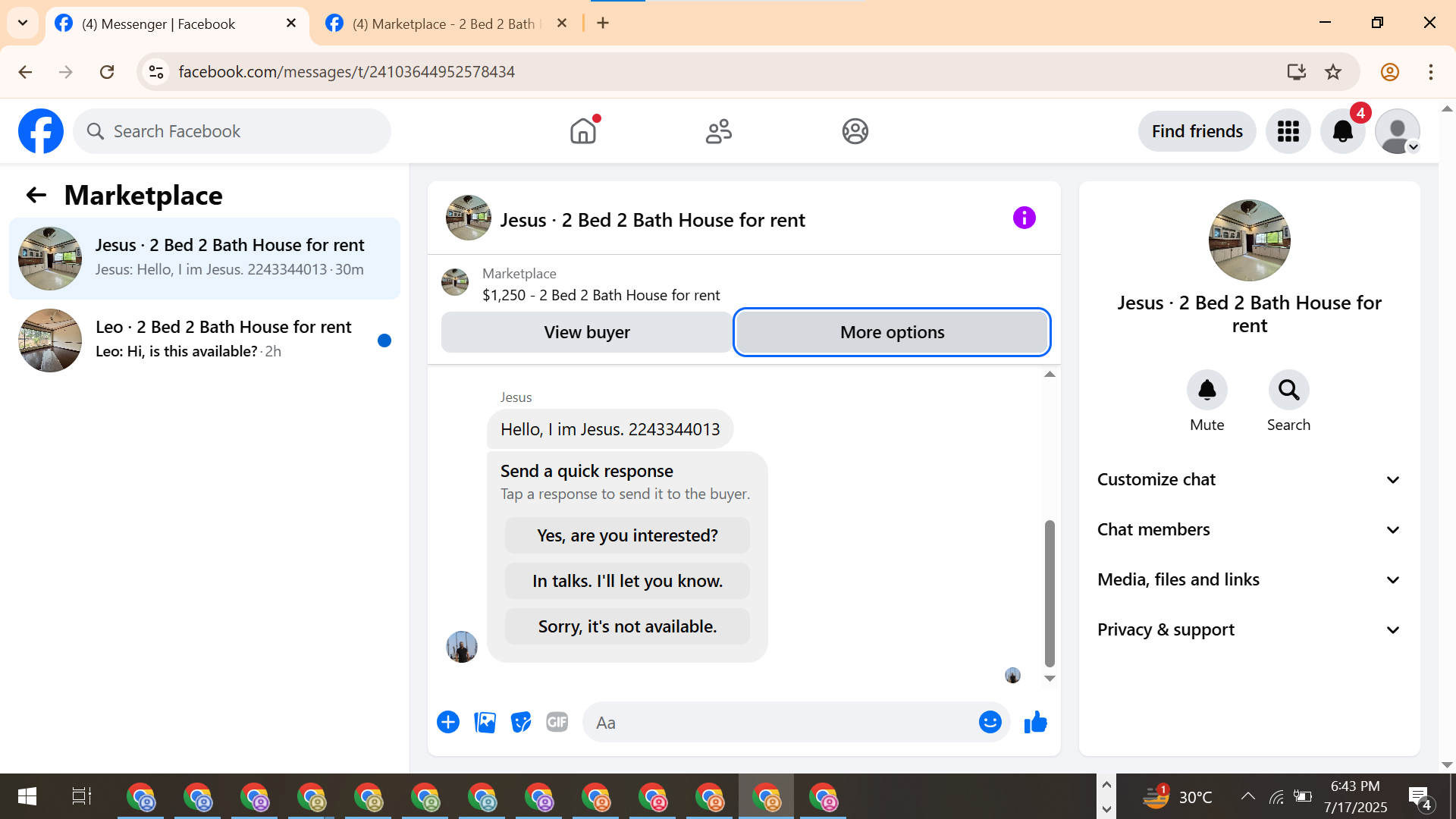The image size is (1456, 819).
Task: Click the chat message scrollbar
Action: pos(1050,591)
